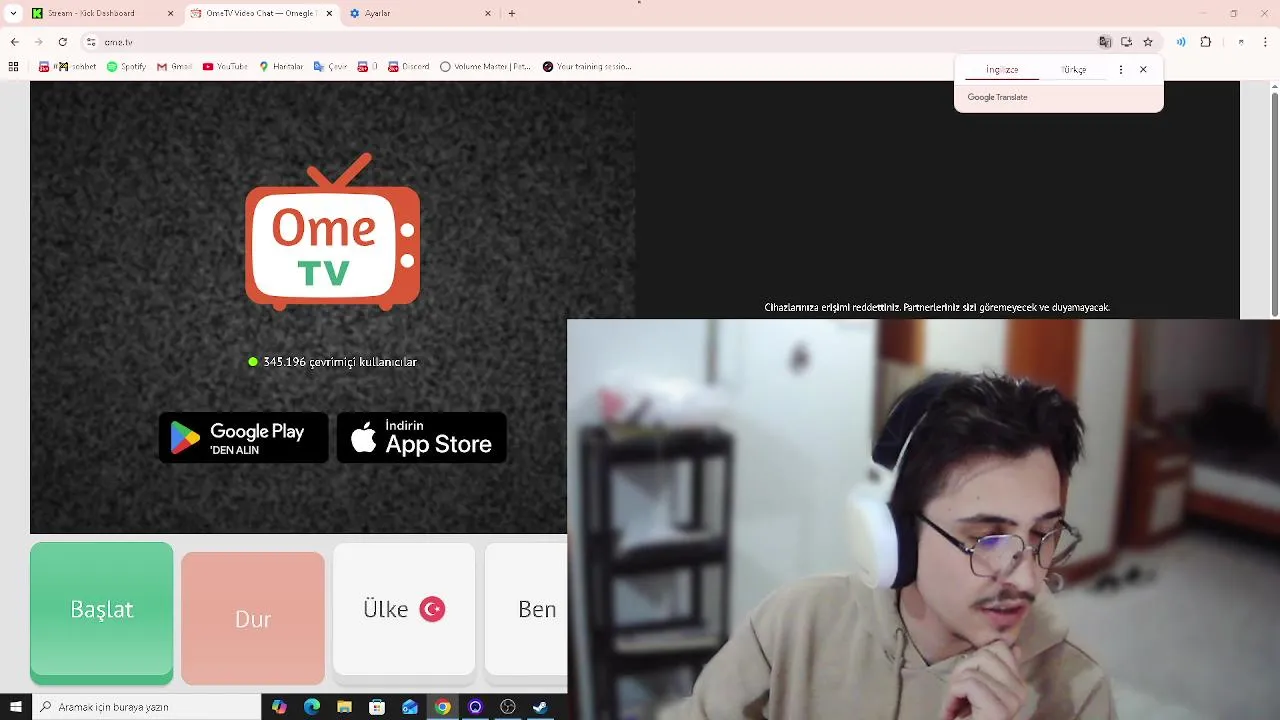Click the translate page icon in address bar
Screen dimensions: 1280x720
tap(1104, 42)
